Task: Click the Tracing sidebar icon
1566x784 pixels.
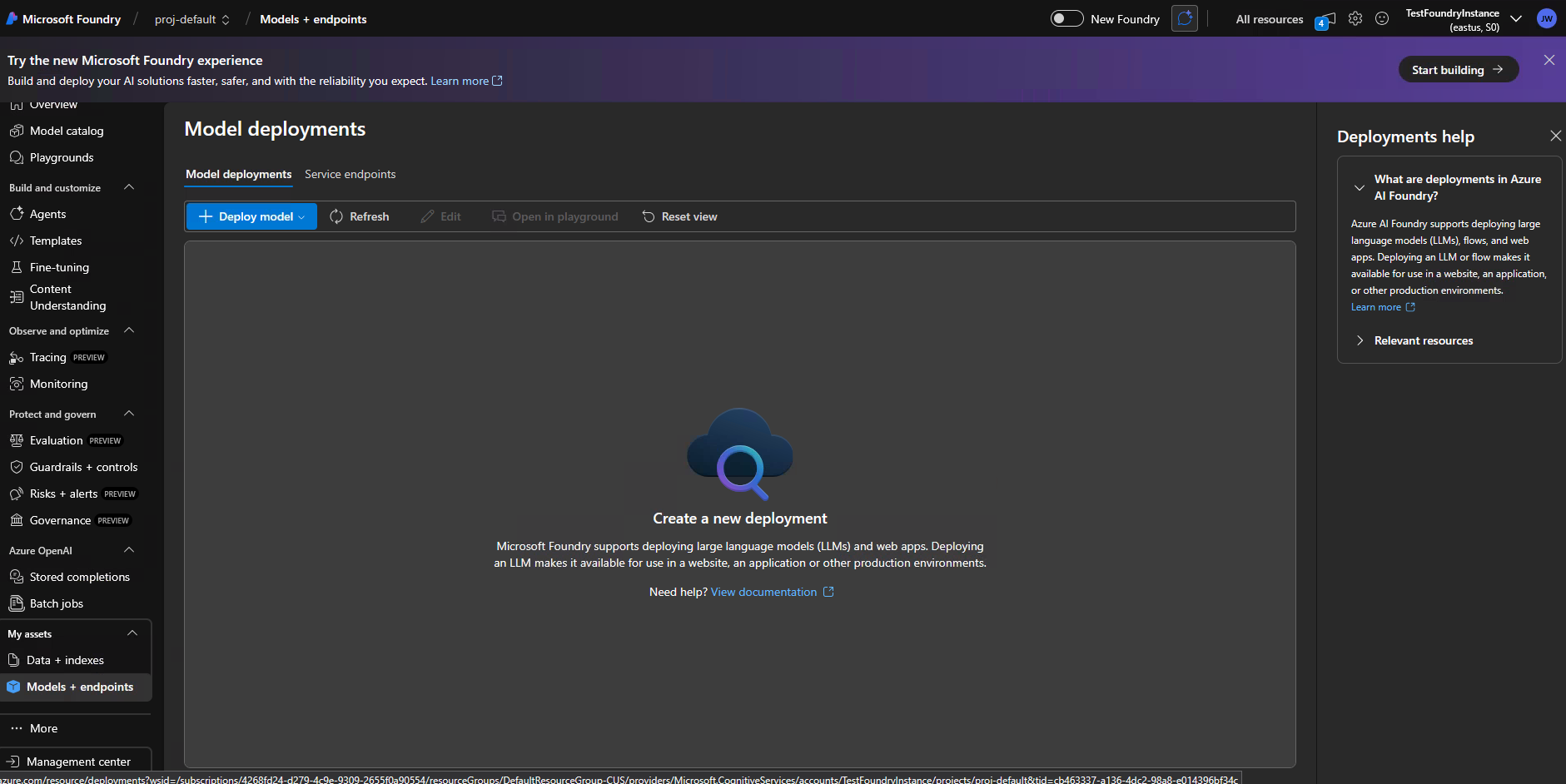Action: click(x=17, y=357)
